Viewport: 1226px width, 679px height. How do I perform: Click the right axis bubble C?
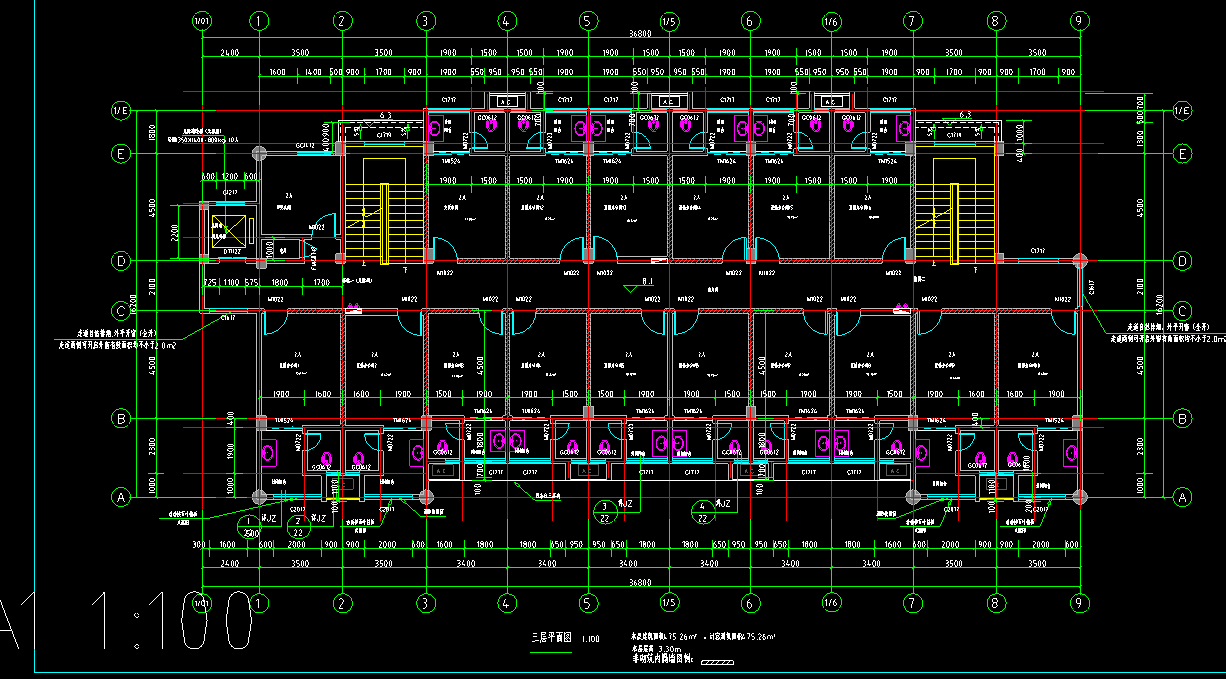point(1183,310)
